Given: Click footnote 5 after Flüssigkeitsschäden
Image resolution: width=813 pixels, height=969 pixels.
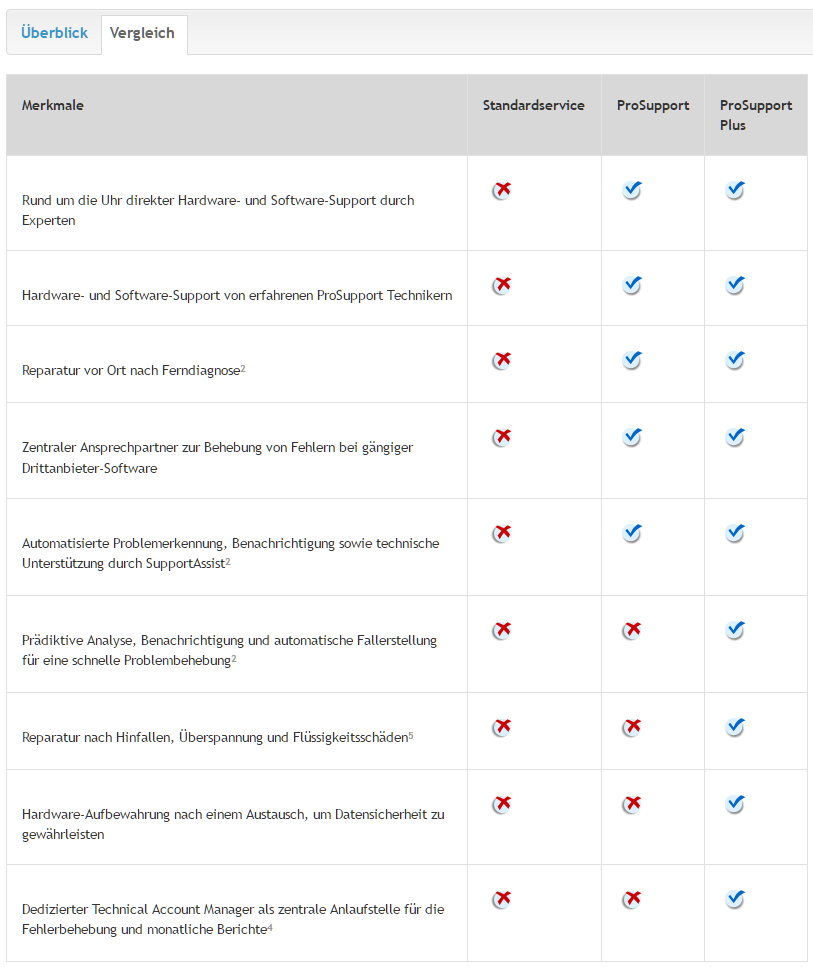Looking at the screenshot, I should pos(411,735).
